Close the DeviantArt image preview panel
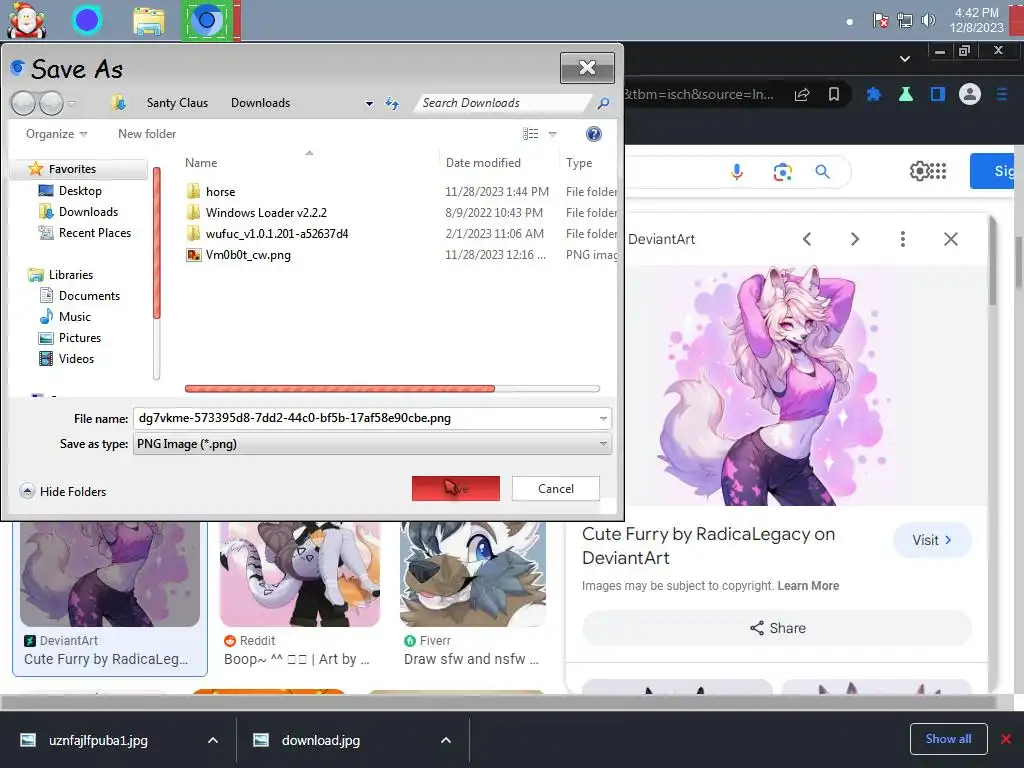This screenshot has height=768, width=1024. pos(951,239)
